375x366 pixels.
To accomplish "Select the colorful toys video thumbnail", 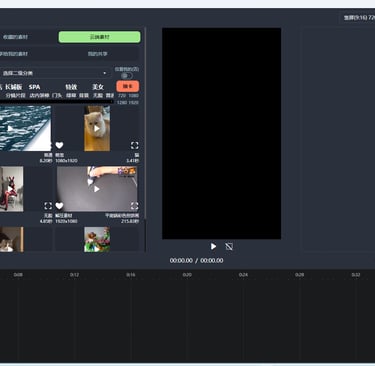I will click(x=97, y=239).
